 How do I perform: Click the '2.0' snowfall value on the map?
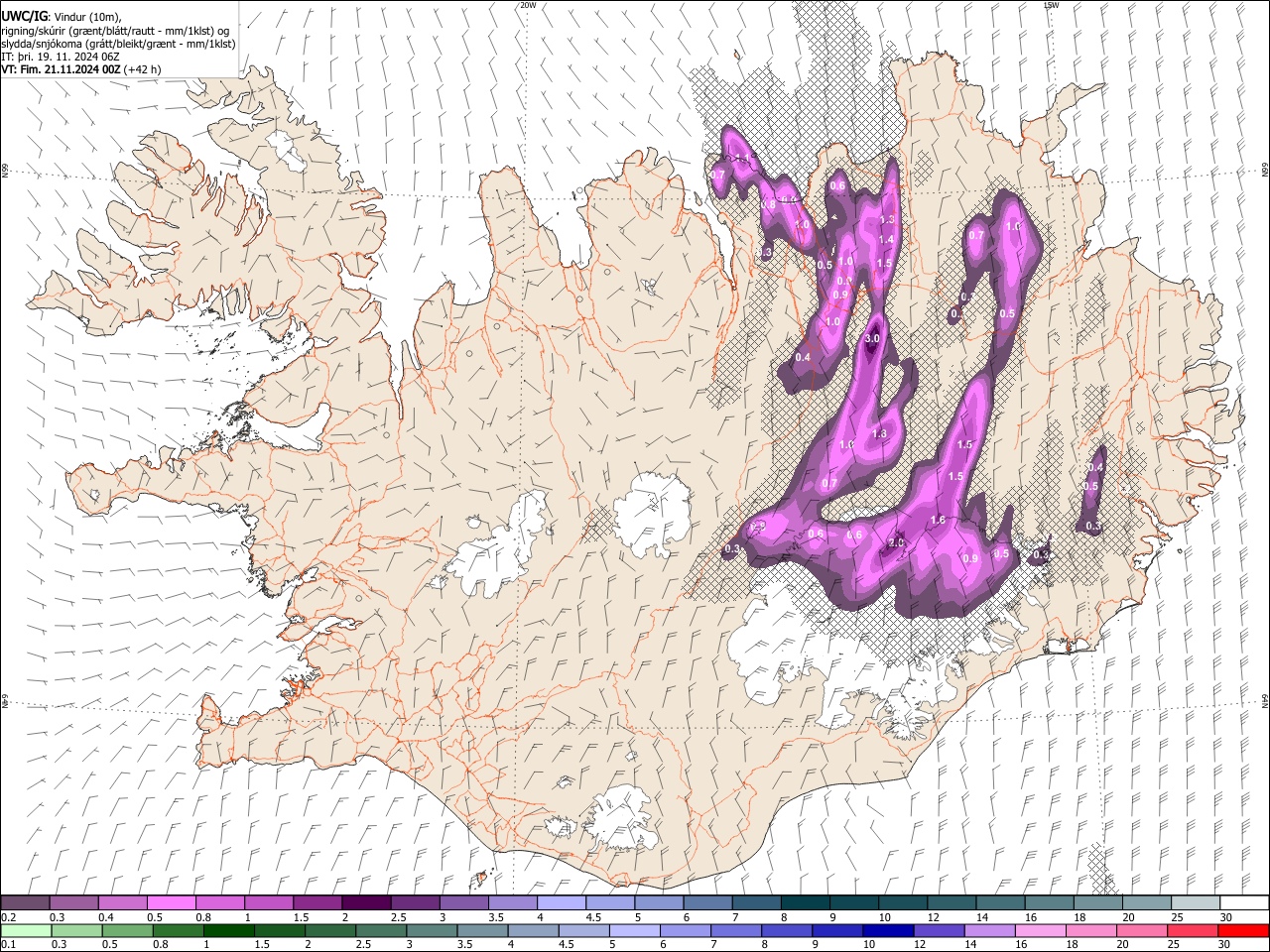[897, 542]
